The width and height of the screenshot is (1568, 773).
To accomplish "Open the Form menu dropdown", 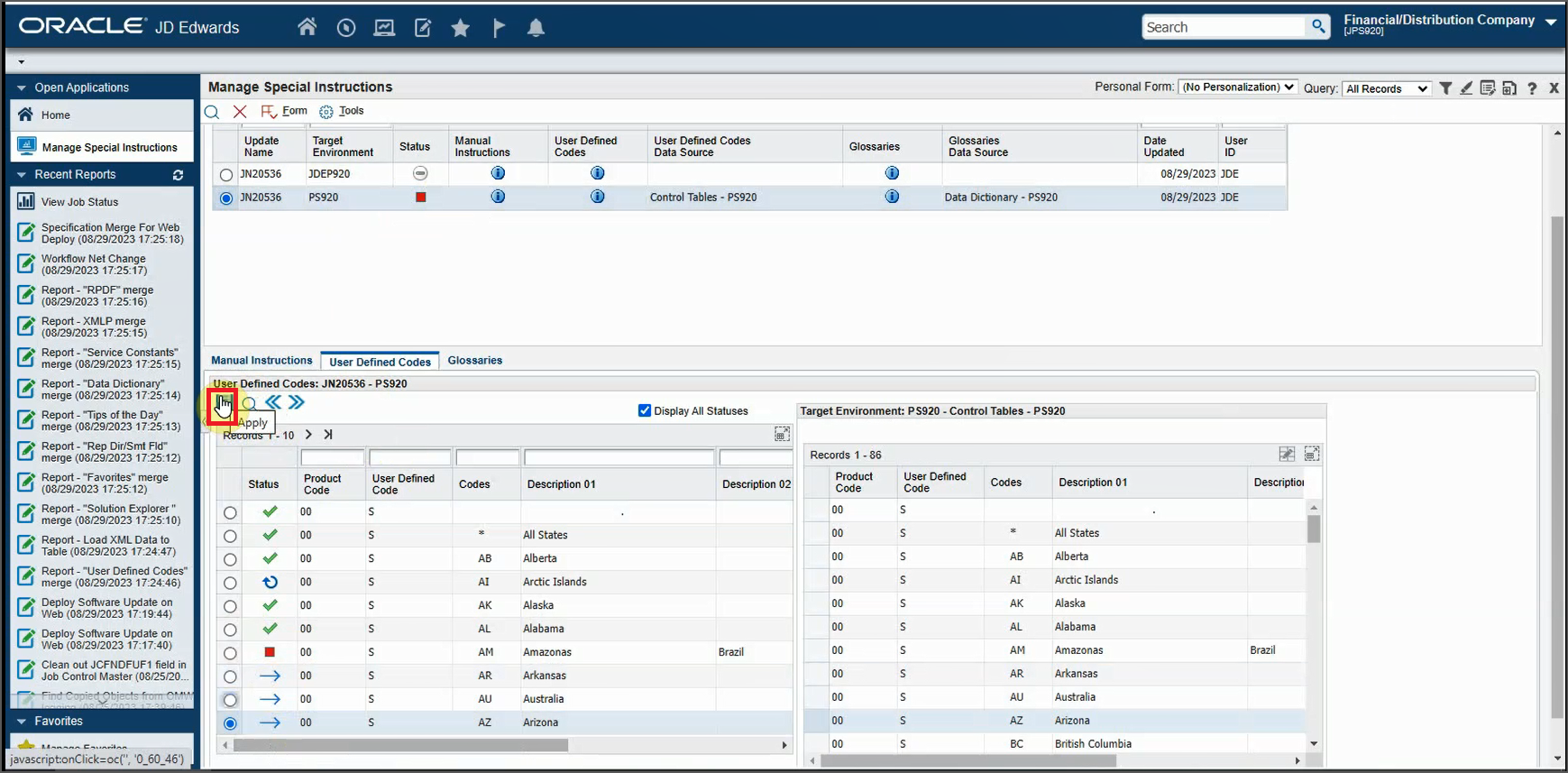I will click(285, 111).
